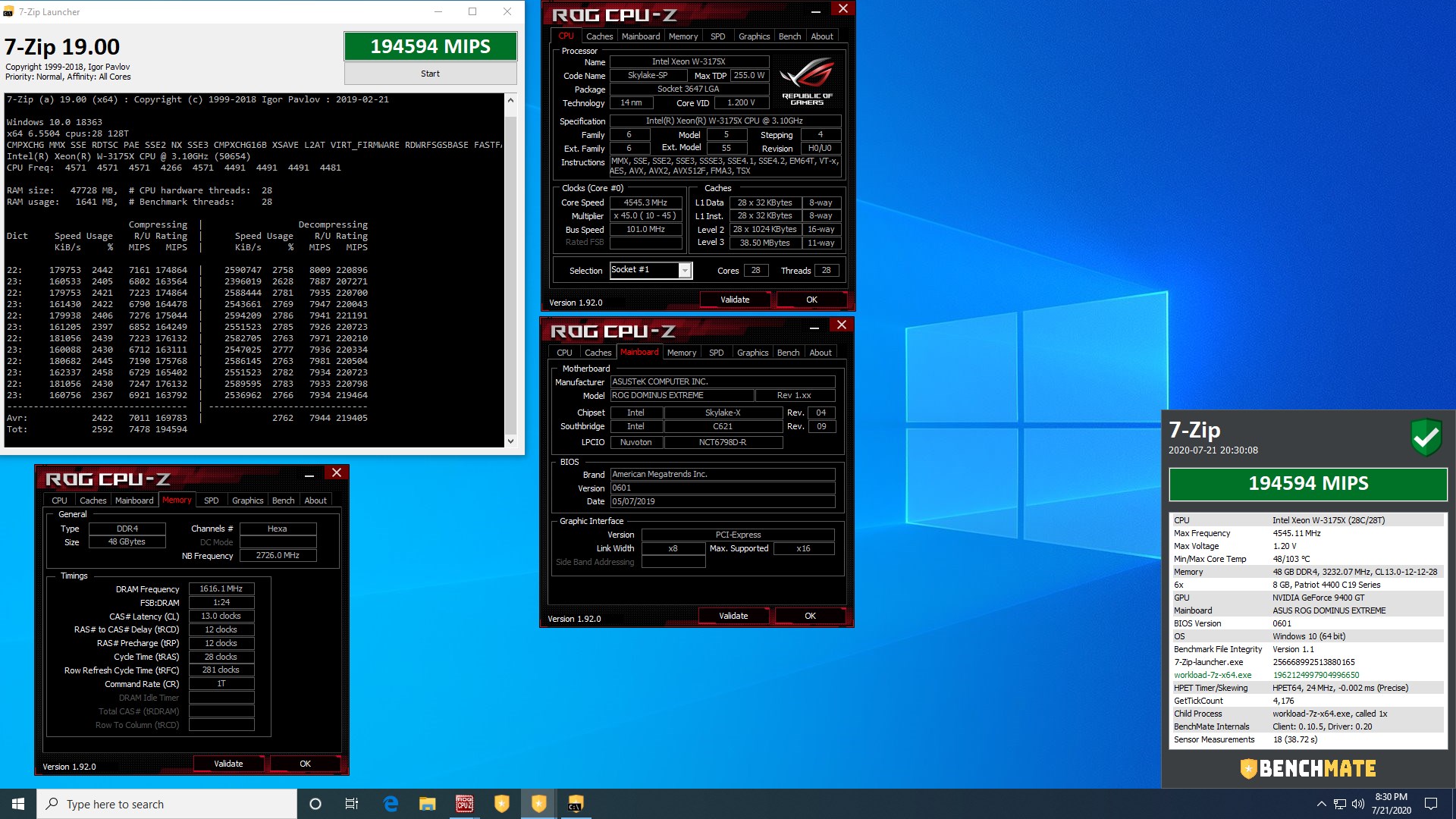Click the BenchMate 194594 MIPS score bar

pos(1308,484)
